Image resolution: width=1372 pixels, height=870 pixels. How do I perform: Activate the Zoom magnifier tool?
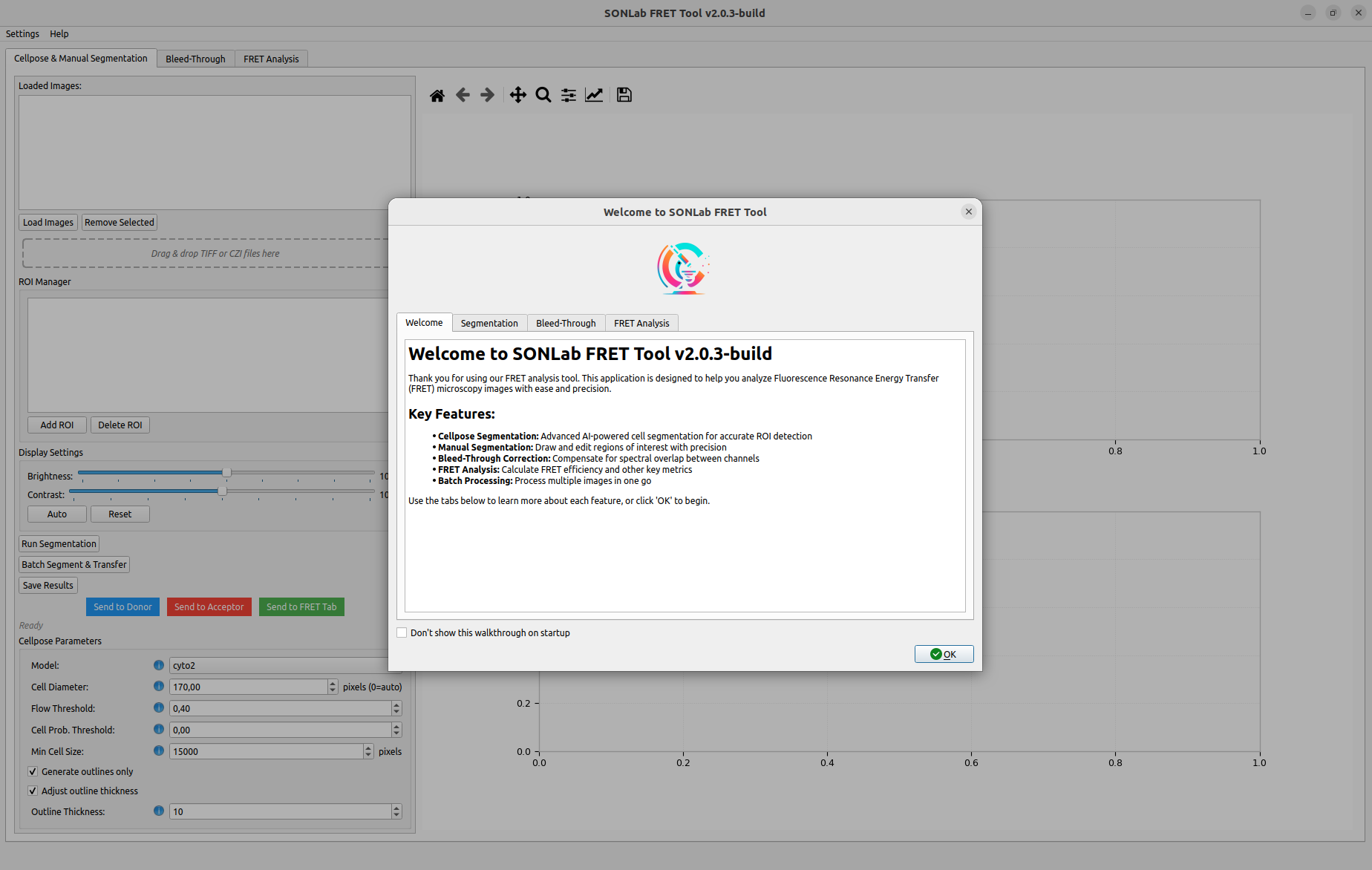coord(543,95)
